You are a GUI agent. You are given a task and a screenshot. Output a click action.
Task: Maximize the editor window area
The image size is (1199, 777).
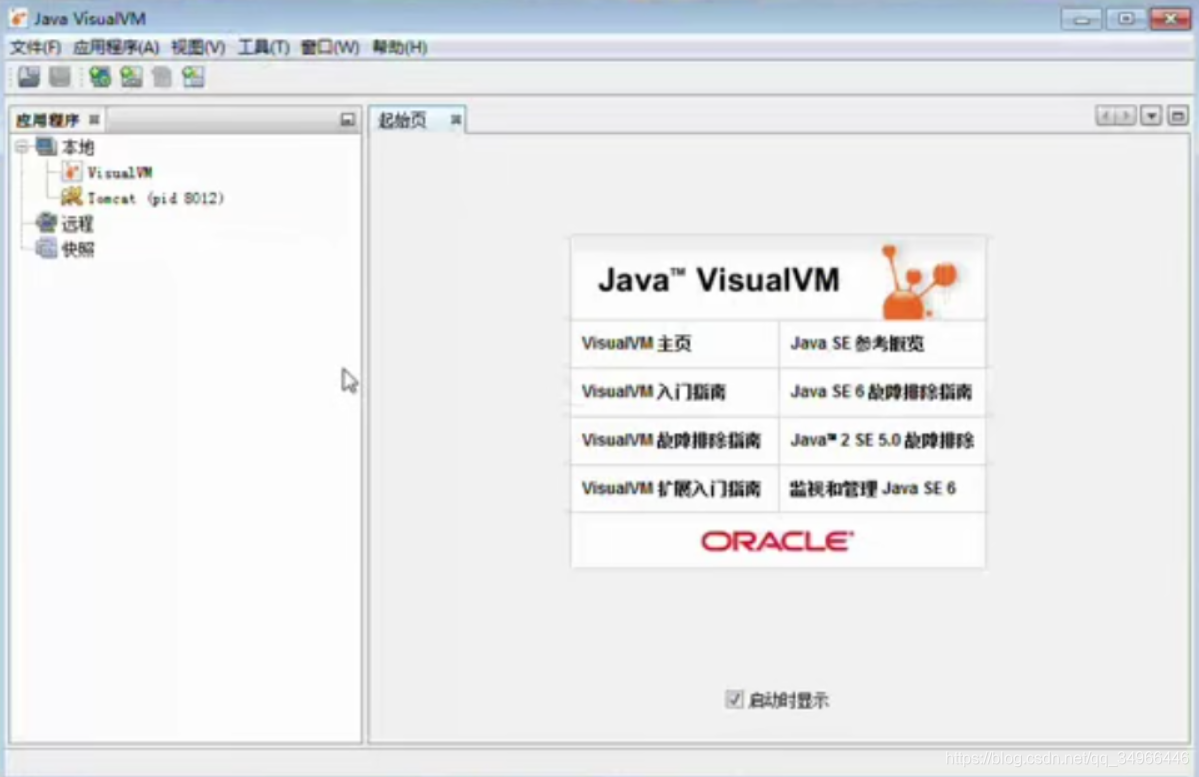coord(1178,116)
